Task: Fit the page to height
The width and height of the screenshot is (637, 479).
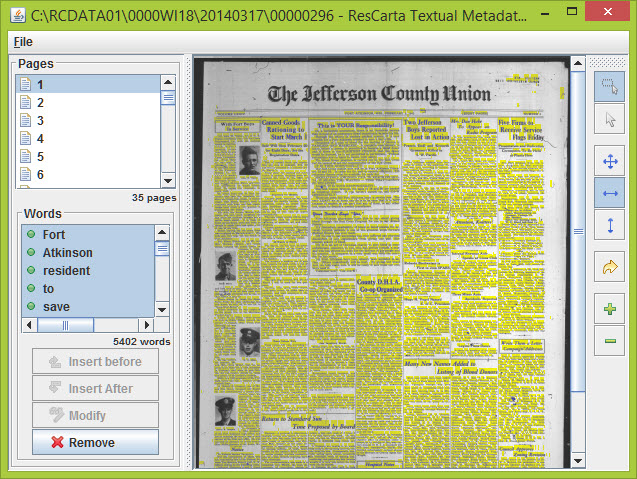Action: 609,225
